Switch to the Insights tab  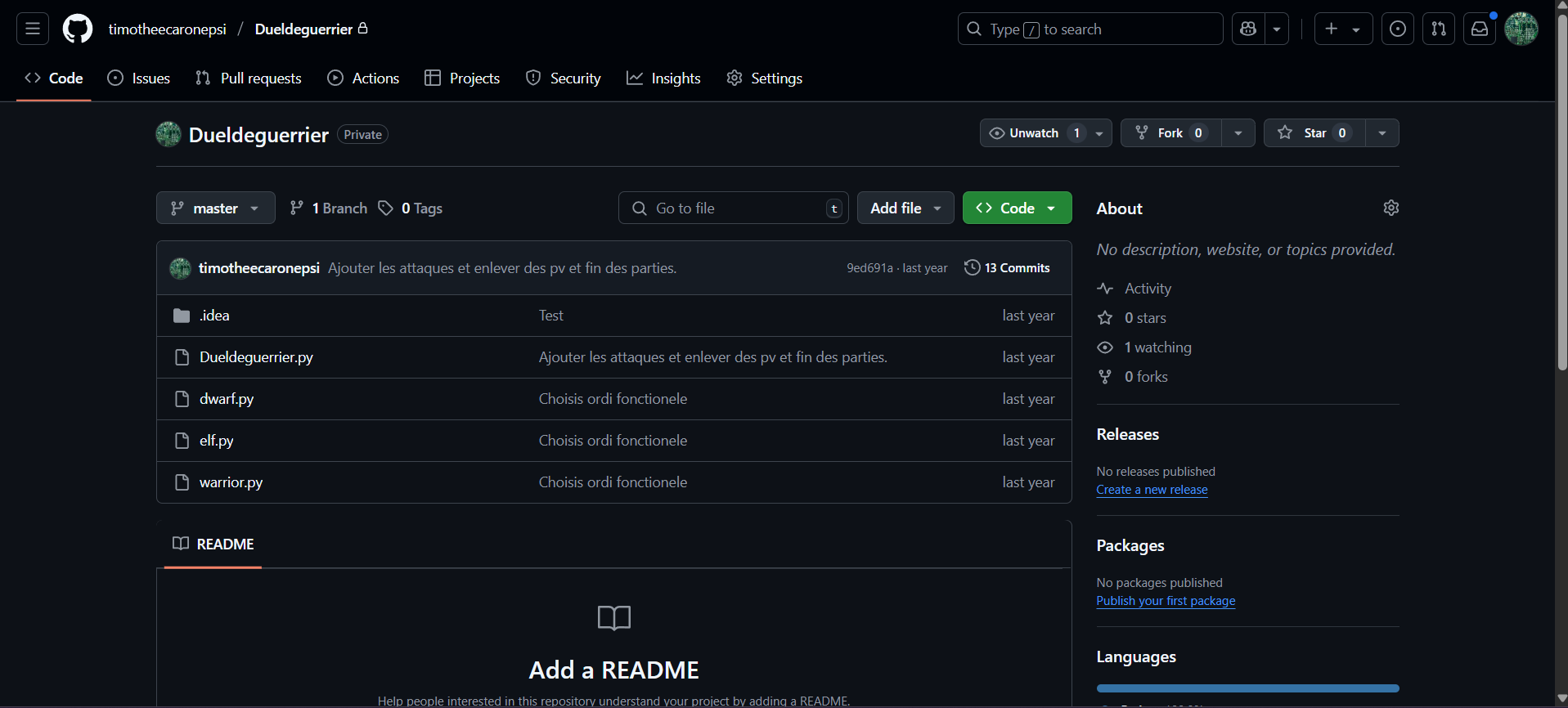663,78
